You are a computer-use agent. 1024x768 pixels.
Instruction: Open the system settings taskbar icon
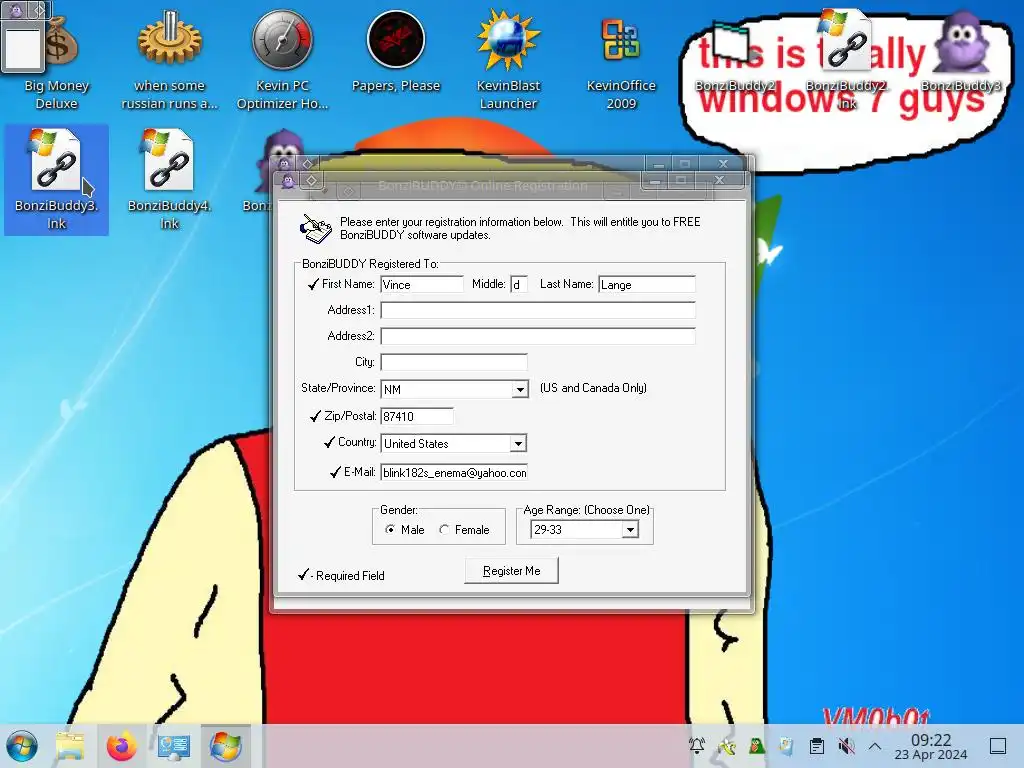[x=174, y=746]
